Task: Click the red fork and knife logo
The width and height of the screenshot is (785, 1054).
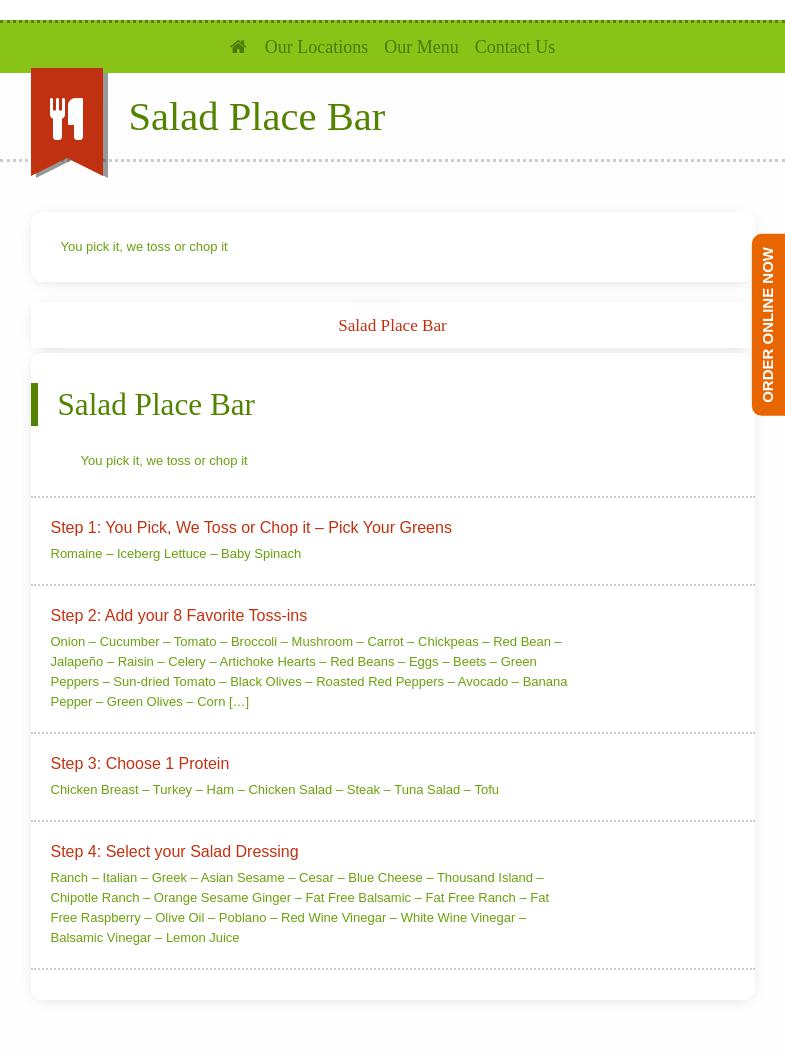Action: point(67,122)
